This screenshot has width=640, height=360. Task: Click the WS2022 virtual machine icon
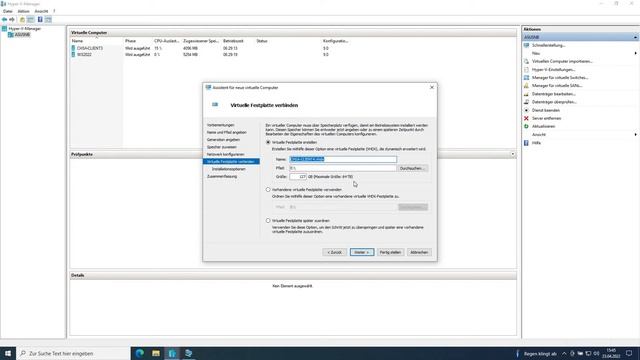[73, 54]
